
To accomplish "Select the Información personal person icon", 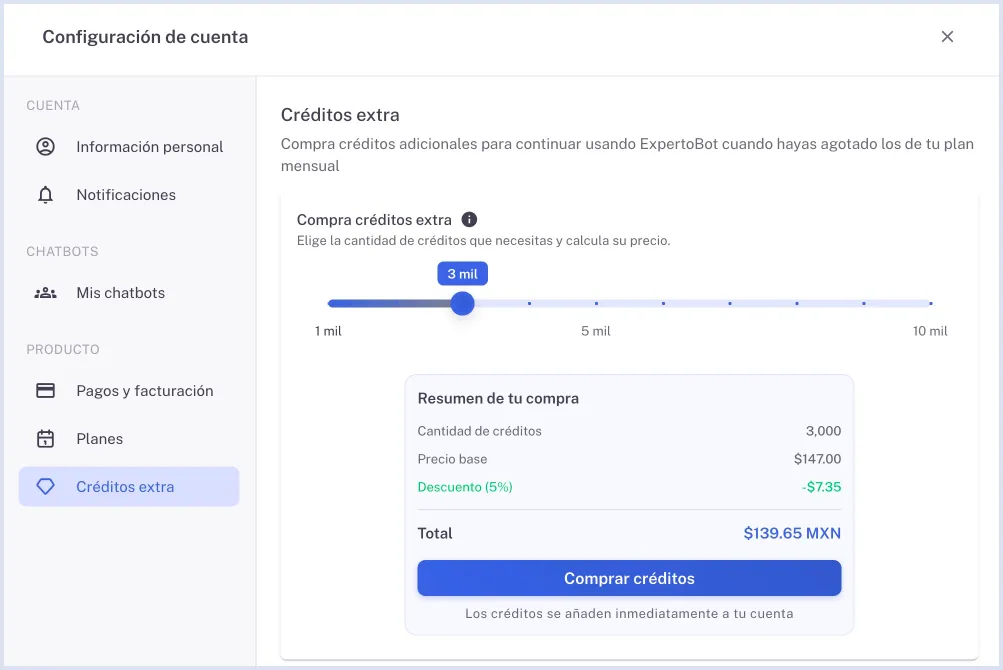I will [x=46, y=146].
